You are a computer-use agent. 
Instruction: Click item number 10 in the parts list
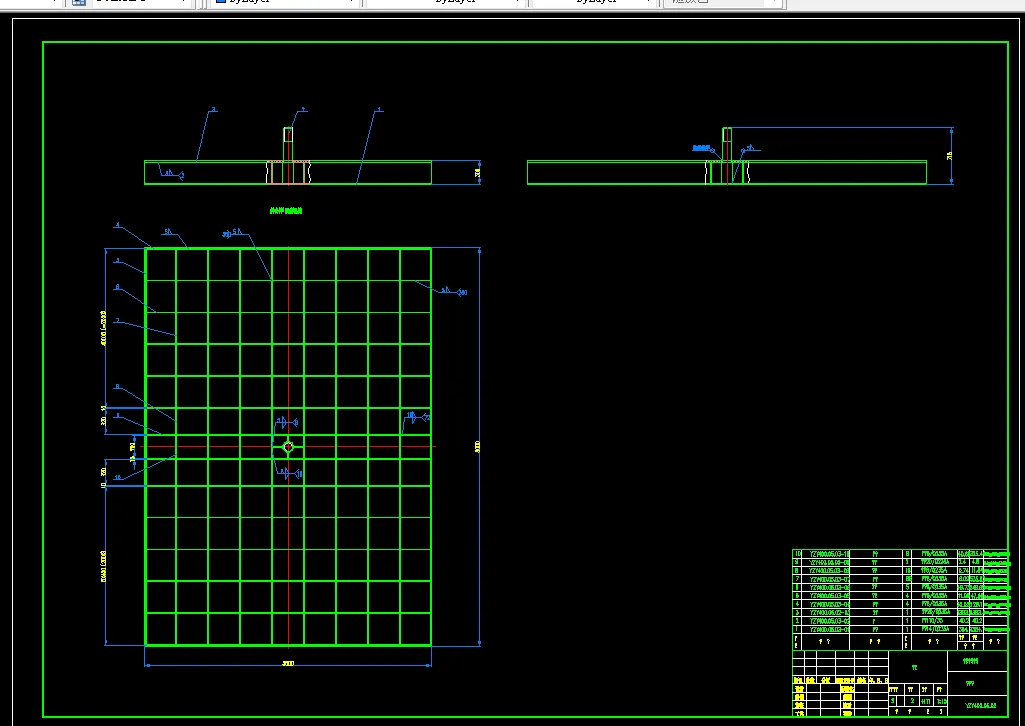click(x=797, y=553)
